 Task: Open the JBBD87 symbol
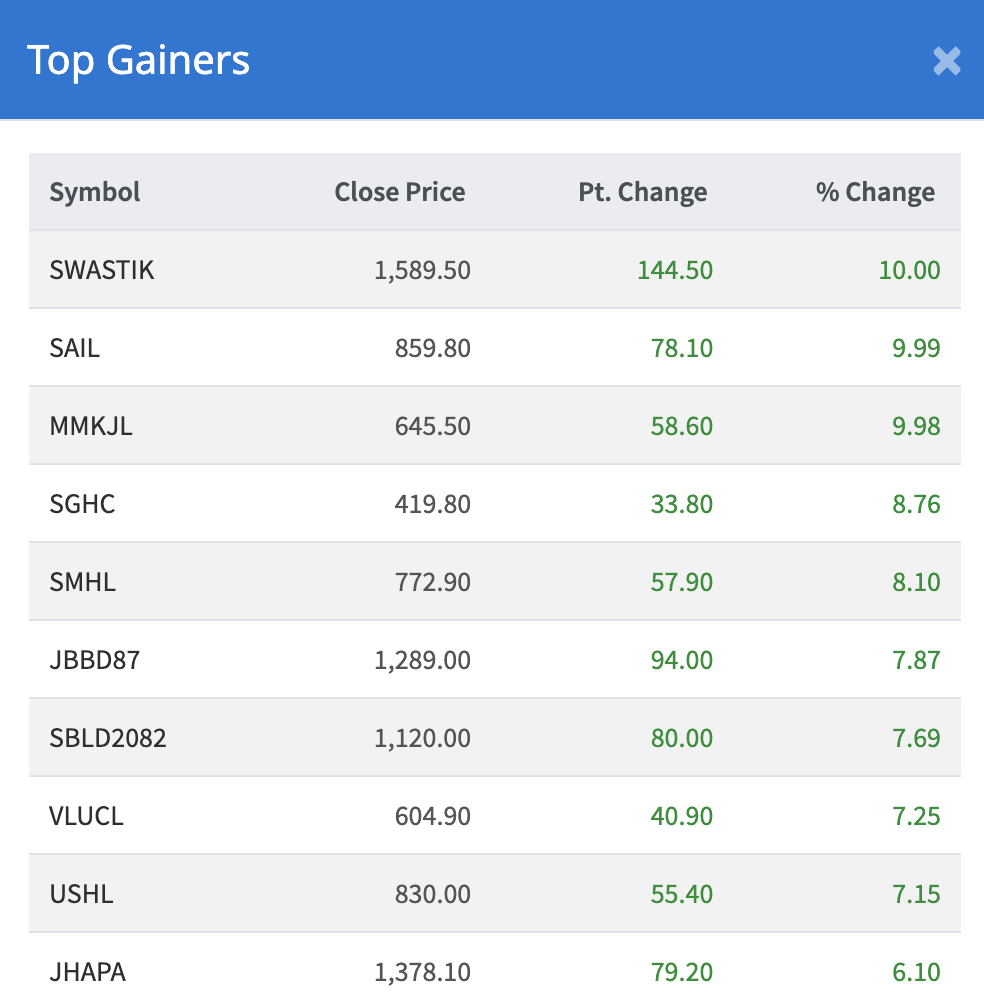[95, 660]
